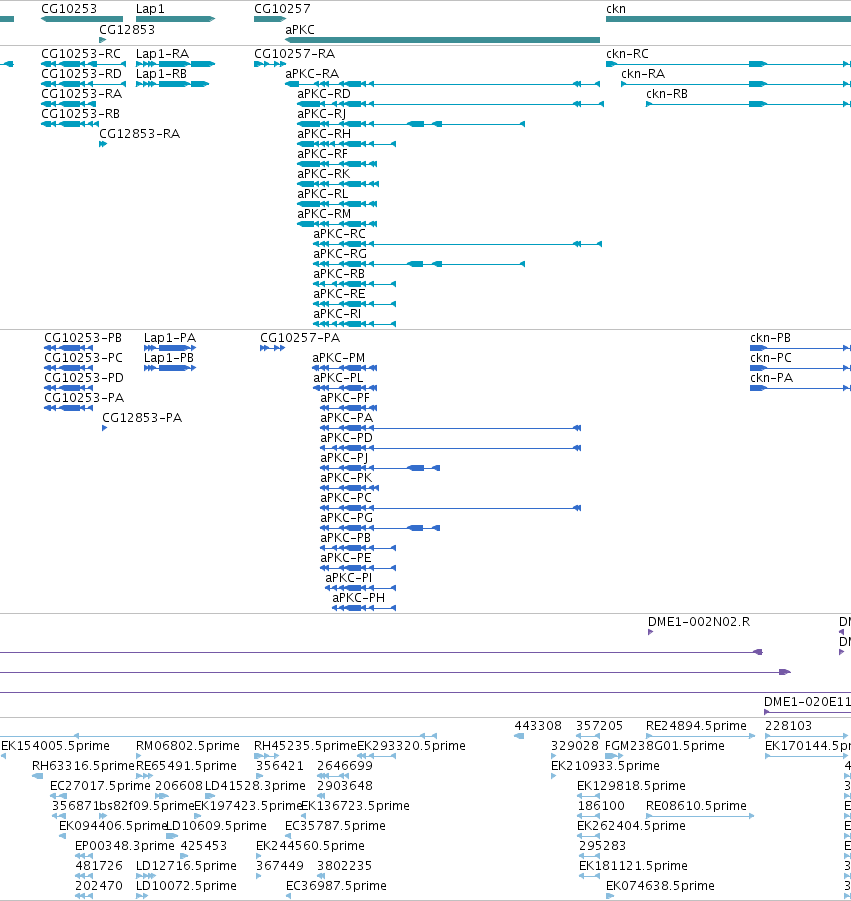Image resolution: width=851 pixels, height=901 pixels.
Task: Open transcript CG10257-RA
Action: point(295,54)
